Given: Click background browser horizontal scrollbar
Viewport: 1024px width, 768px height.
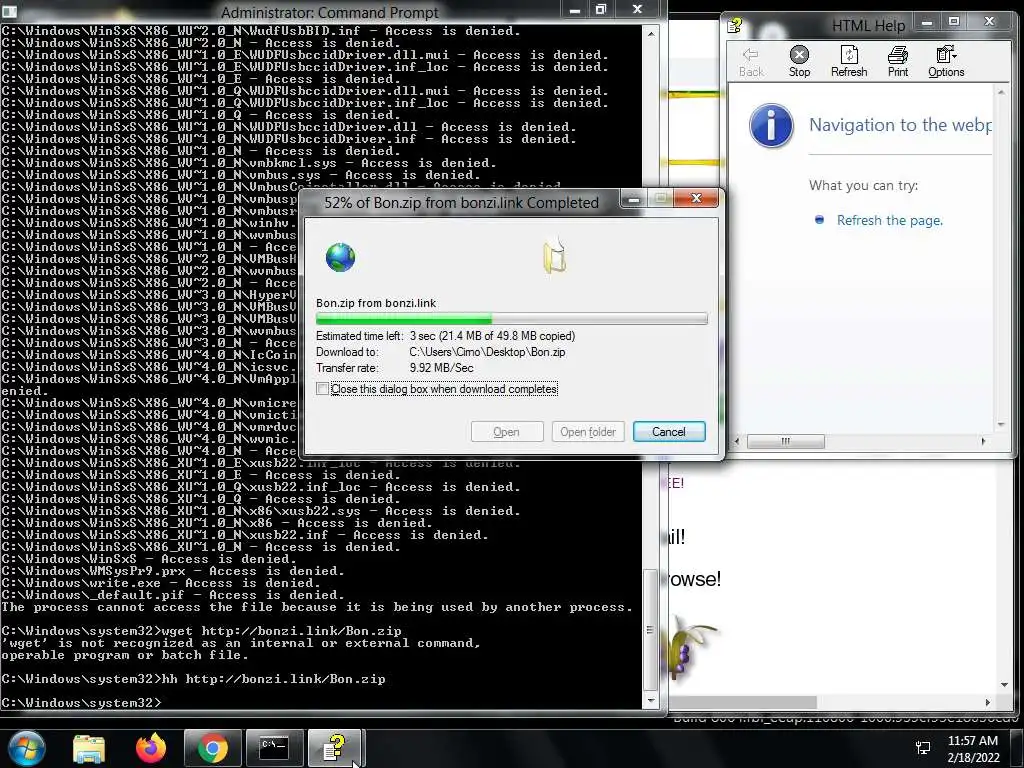Looking at the screenshot, I should (743, 702).
